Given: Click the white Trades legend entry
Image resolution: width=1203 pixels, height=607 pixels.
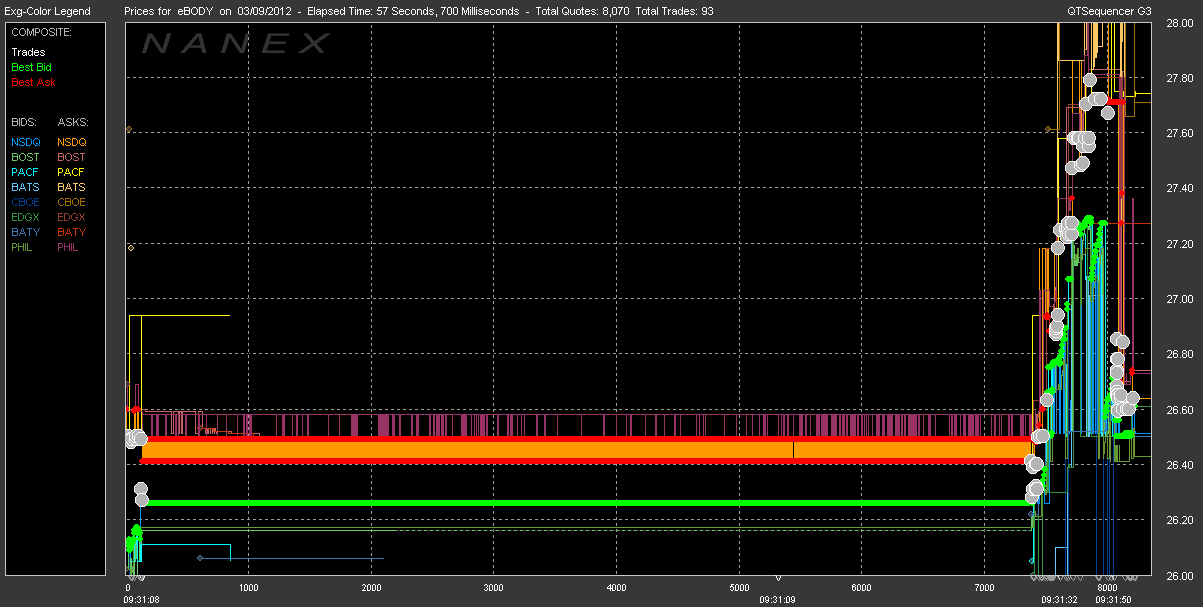Looking at the screenshot, I should 28,52.
